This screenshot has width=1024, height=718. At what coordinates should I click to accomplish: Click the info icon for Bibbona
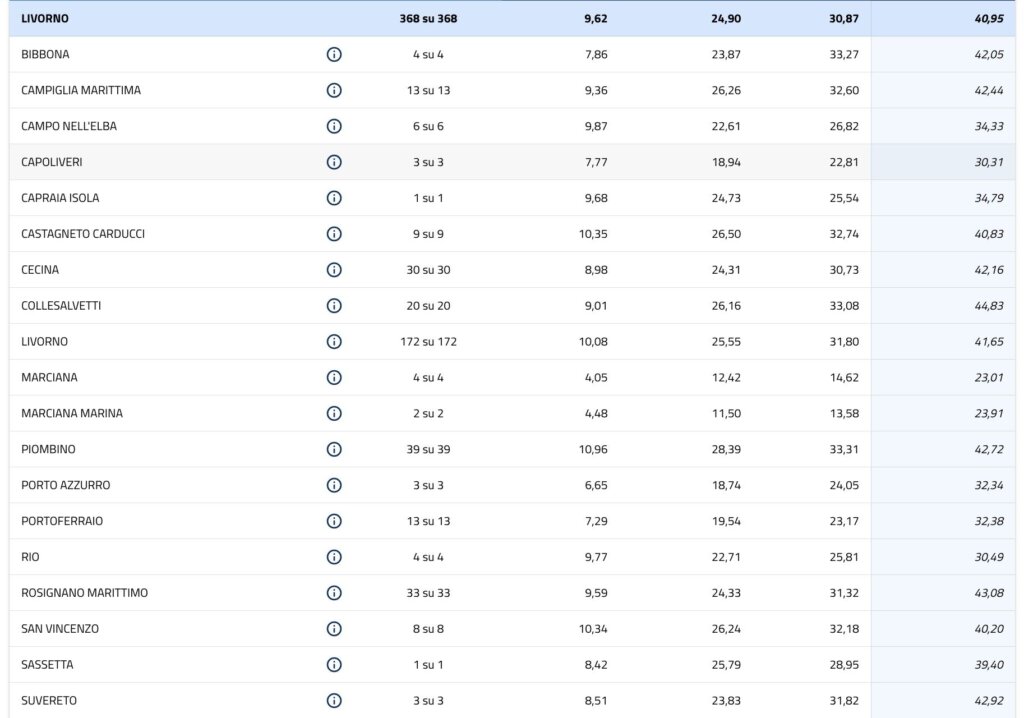(x=334, y=54)
